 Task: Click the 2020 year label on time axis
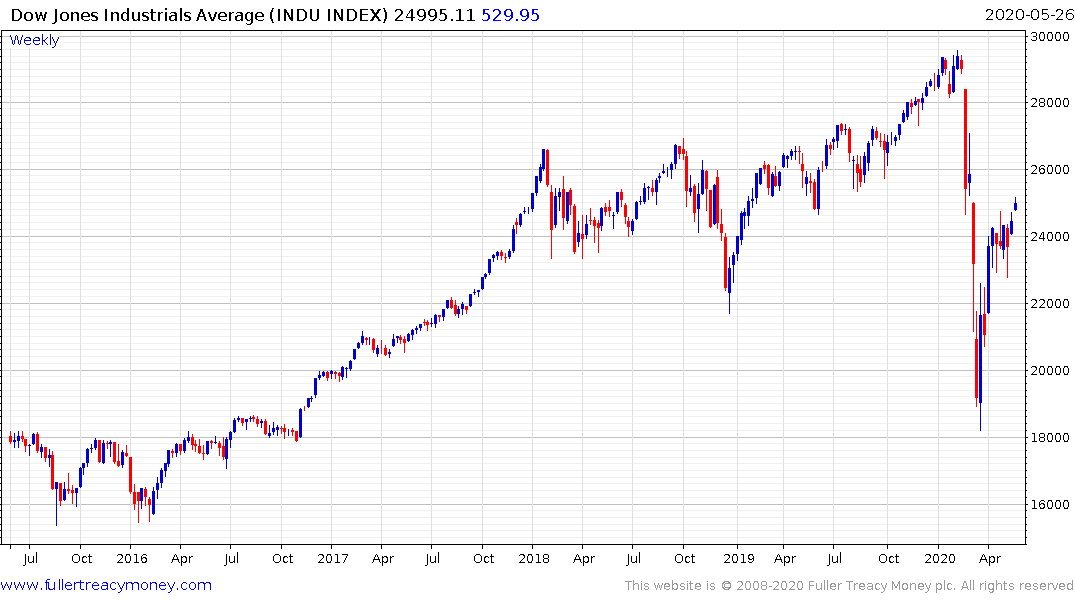pyautogui.click(x=939, y=558)
